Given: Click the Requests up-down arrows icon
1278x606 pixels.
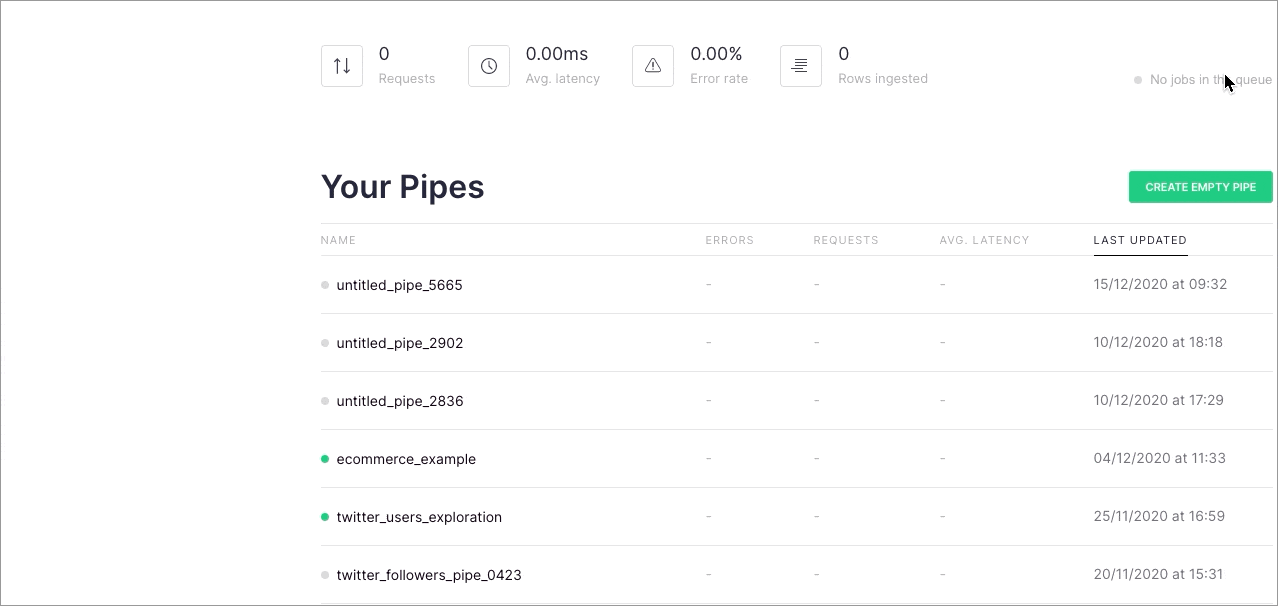Looking at the screenshot, I should 342,66.
